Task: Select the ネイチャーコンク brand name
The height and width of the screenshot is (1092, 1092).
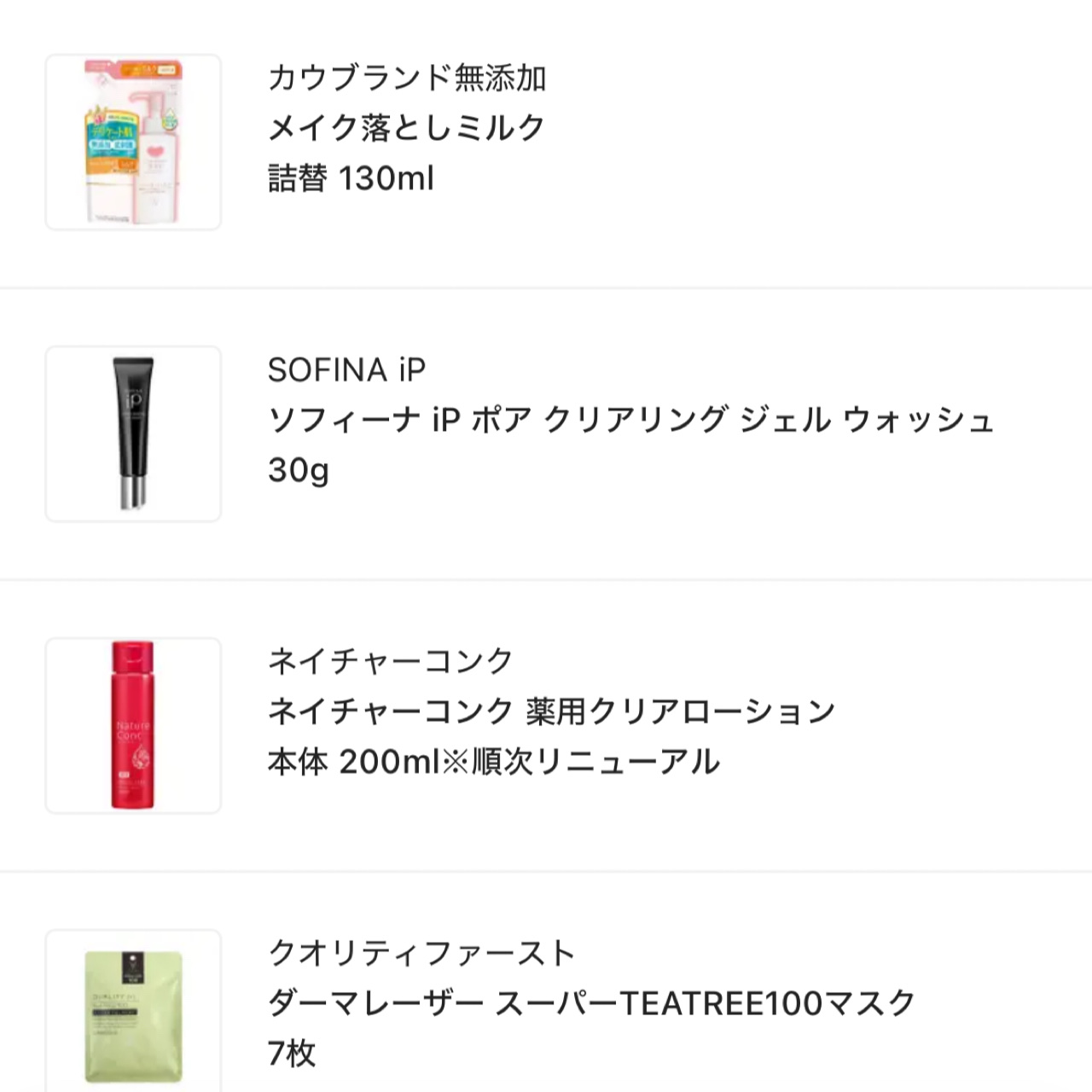Action: point(391,661)
